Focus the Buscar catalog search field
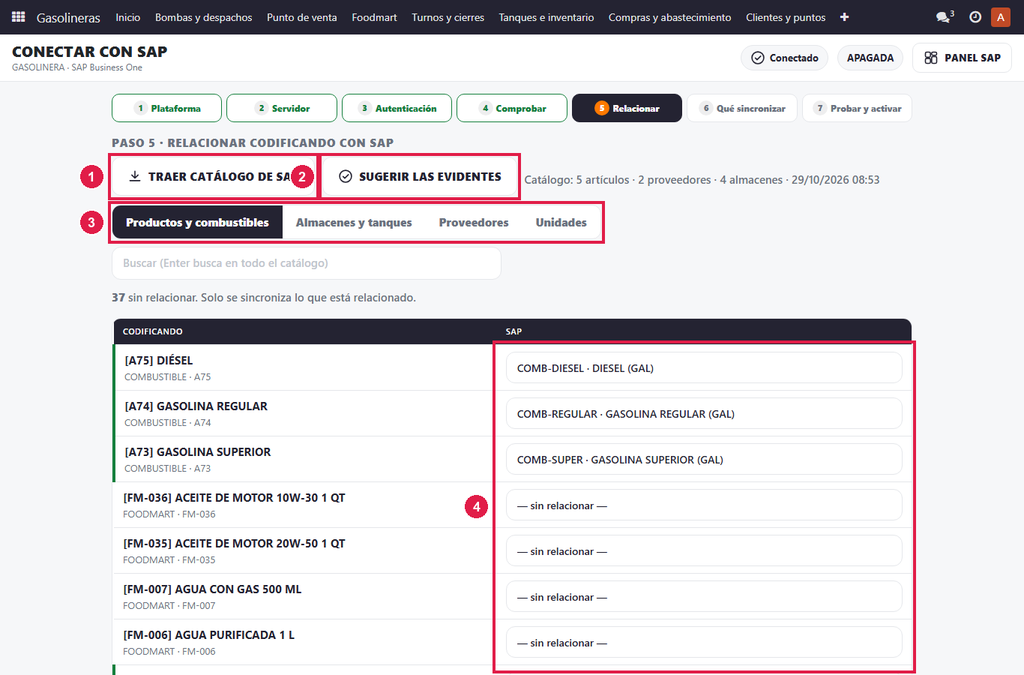 click(306, 263)
